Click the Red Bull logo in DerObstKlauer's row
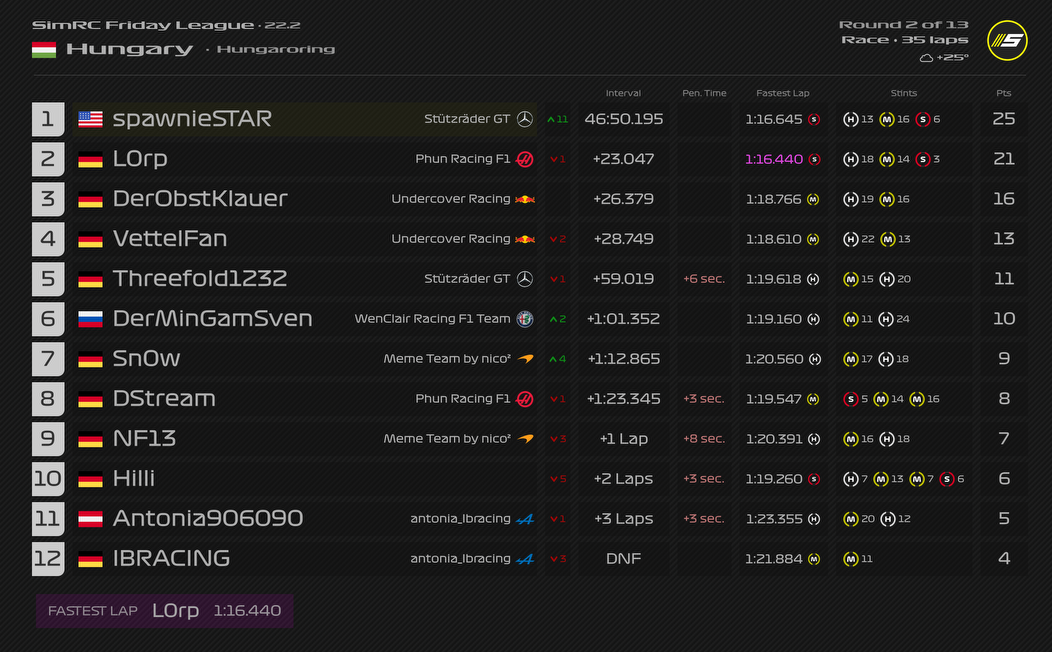Viewport: 1052px width, 652px height. coord(525,199)
